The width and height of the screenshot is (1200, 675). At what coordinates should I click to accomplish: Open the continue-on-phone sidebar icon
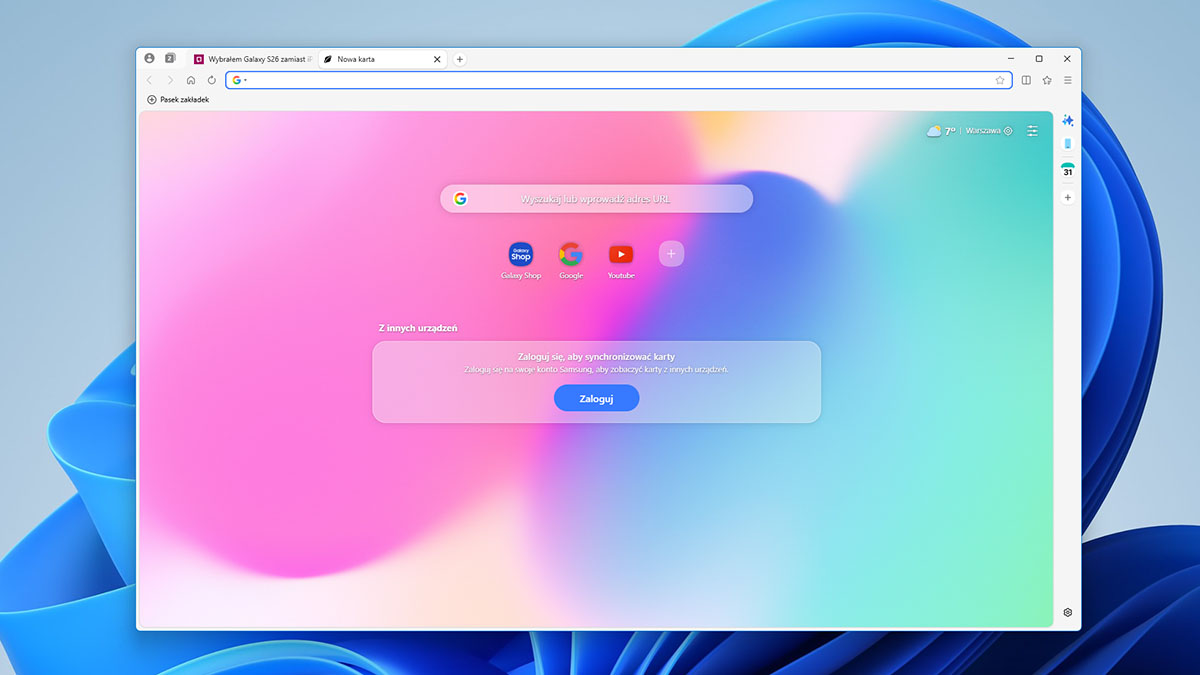pyautogui.click(x=1067, y=143)
